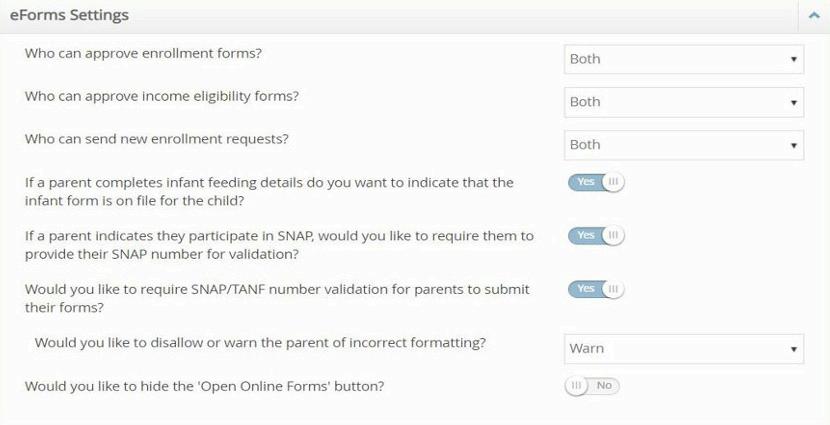
Task: Open the approve enrollment forms dropdown
Action: [684, 59]
